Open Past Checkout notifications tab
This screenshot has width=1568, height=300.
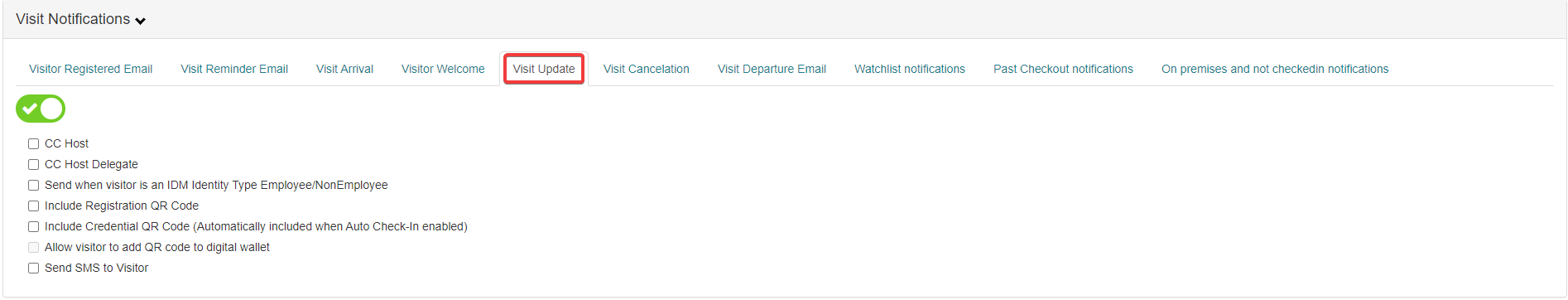tap(1063, 69)
